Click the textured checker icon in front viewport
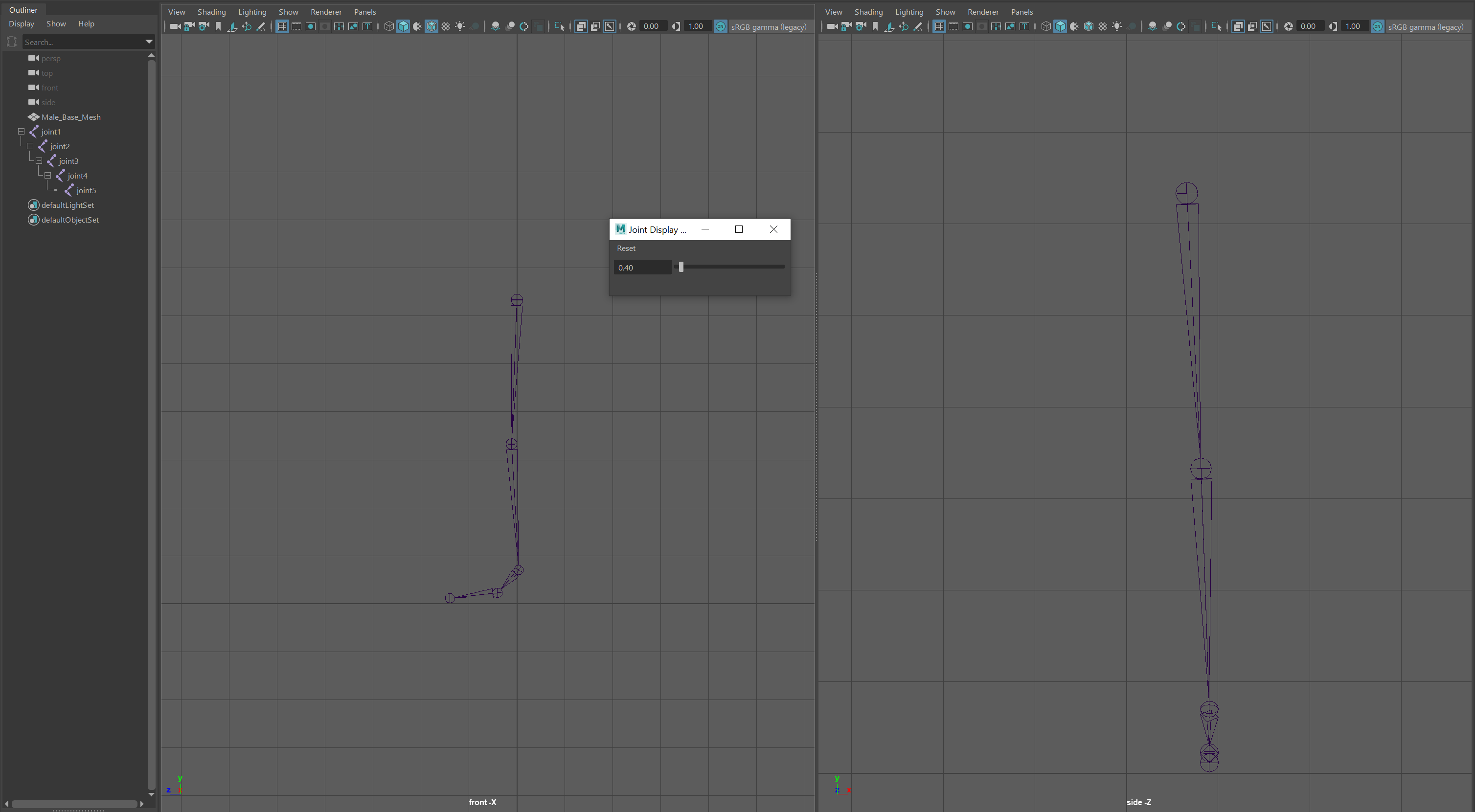Viewport: 1475px width, 812px height. click(446, 26)
